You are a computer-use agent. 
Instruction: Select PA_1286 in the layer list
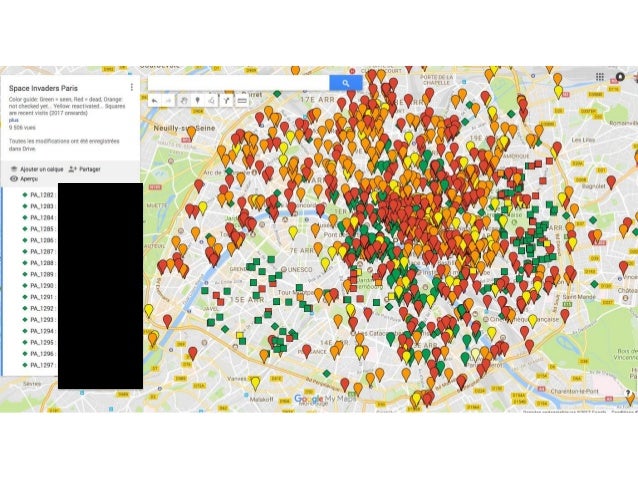(x=39, y=241)
